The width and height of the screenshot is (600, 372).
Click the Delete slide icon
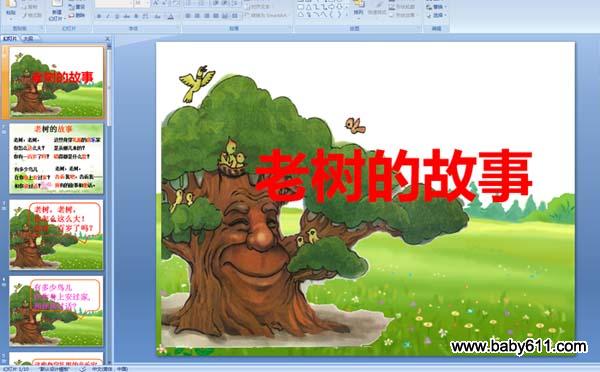pos(77,15)
